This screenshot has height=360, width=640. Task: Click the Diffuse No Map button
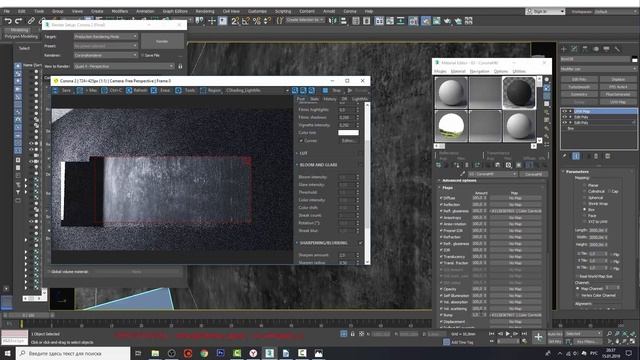click(515, 198)
